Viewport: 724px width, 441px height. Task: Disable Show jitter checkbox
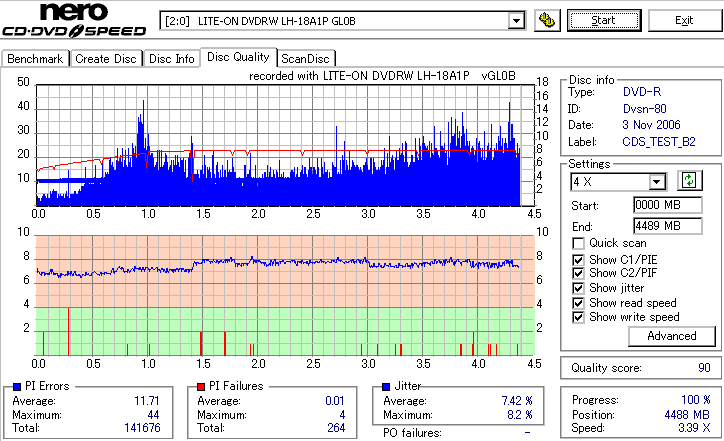tap(578, 288)
